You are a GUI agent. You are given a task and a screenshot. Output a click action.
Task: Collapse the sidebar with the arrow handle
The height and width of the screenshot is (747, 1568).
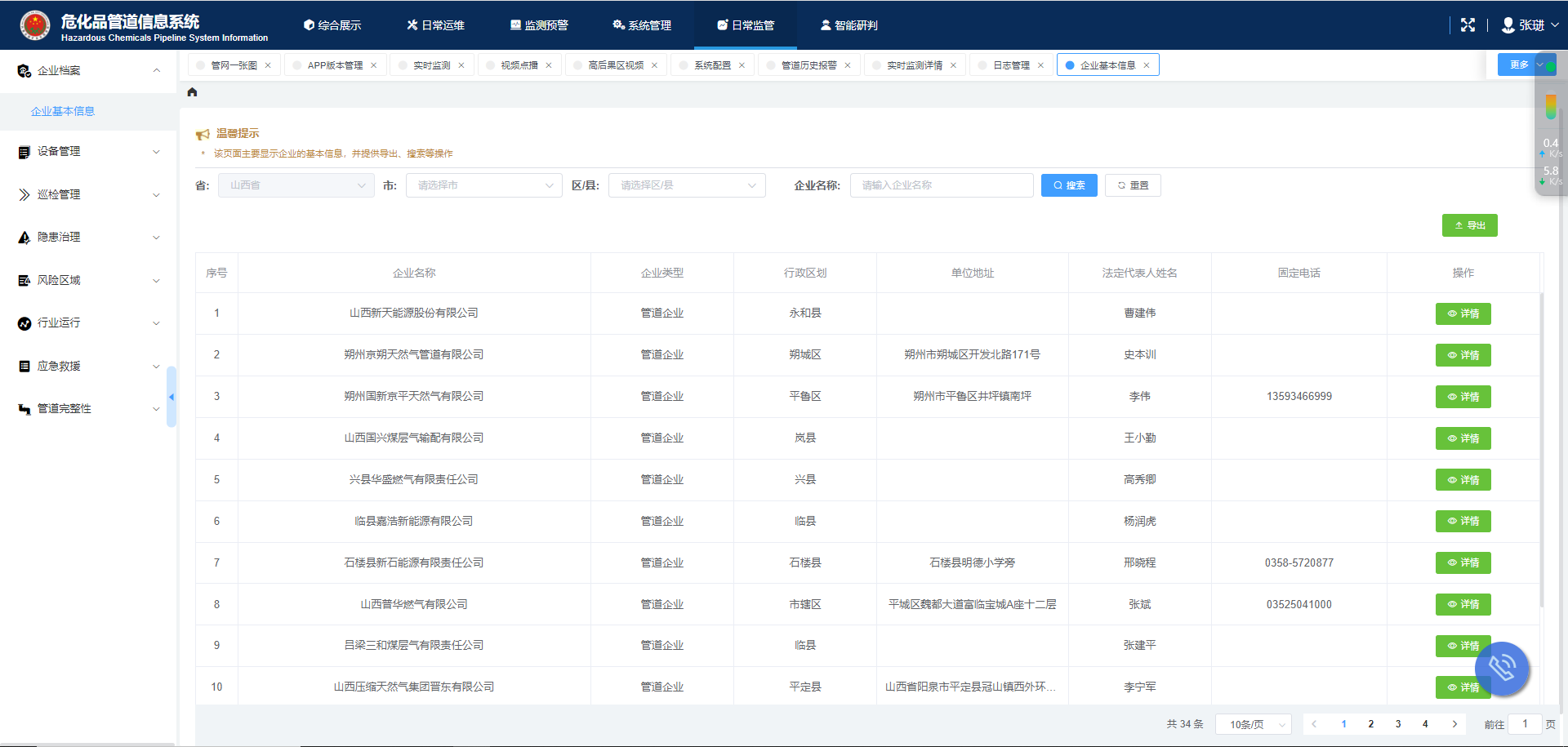point(171,397)
